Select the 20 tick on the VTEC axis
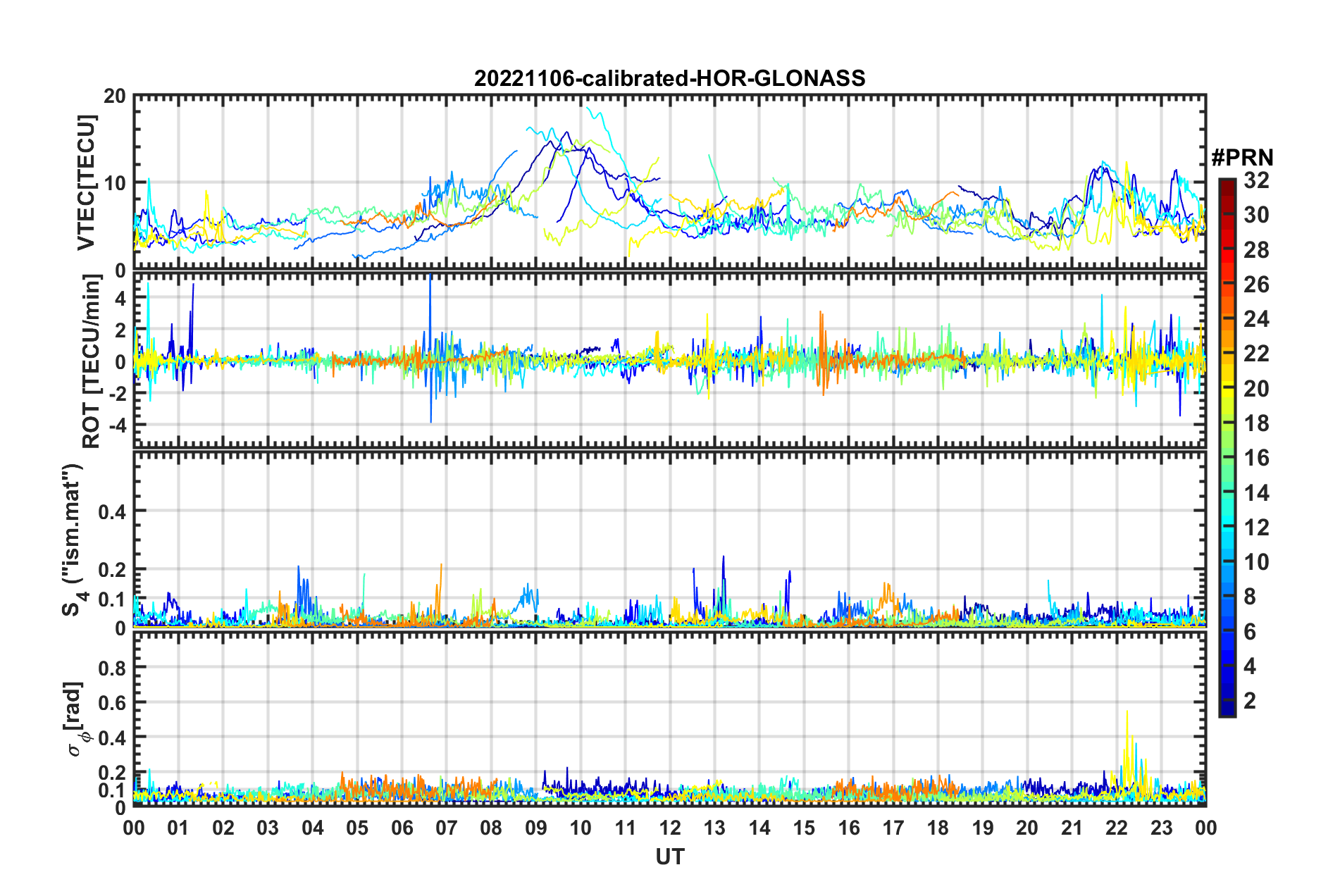This screenshot has height=896, width=1340. pyautogui.click(x=115, y=97)
